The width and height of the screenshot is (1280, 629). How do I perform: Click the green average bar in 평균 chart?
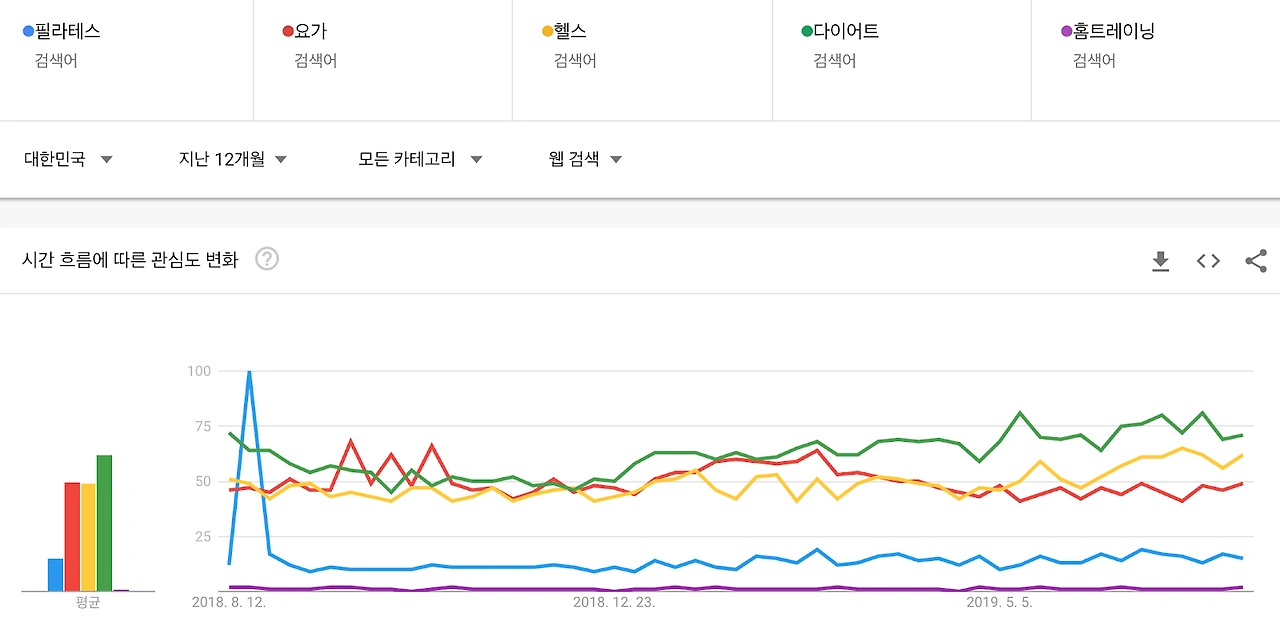[x=104, y=523]
